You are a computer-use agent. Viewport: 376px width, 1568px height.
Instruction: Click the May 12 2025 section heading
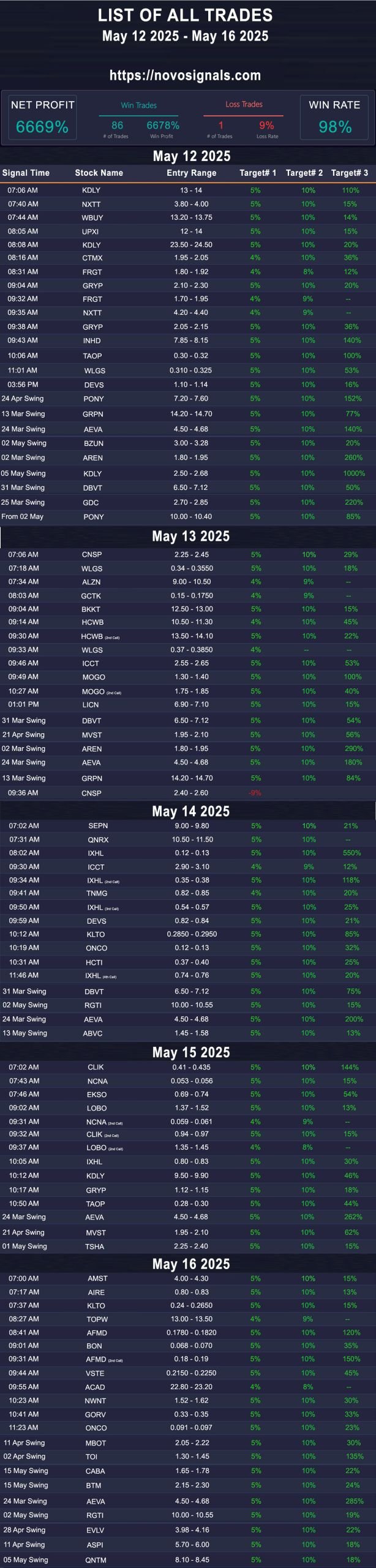tap(191, 156)
